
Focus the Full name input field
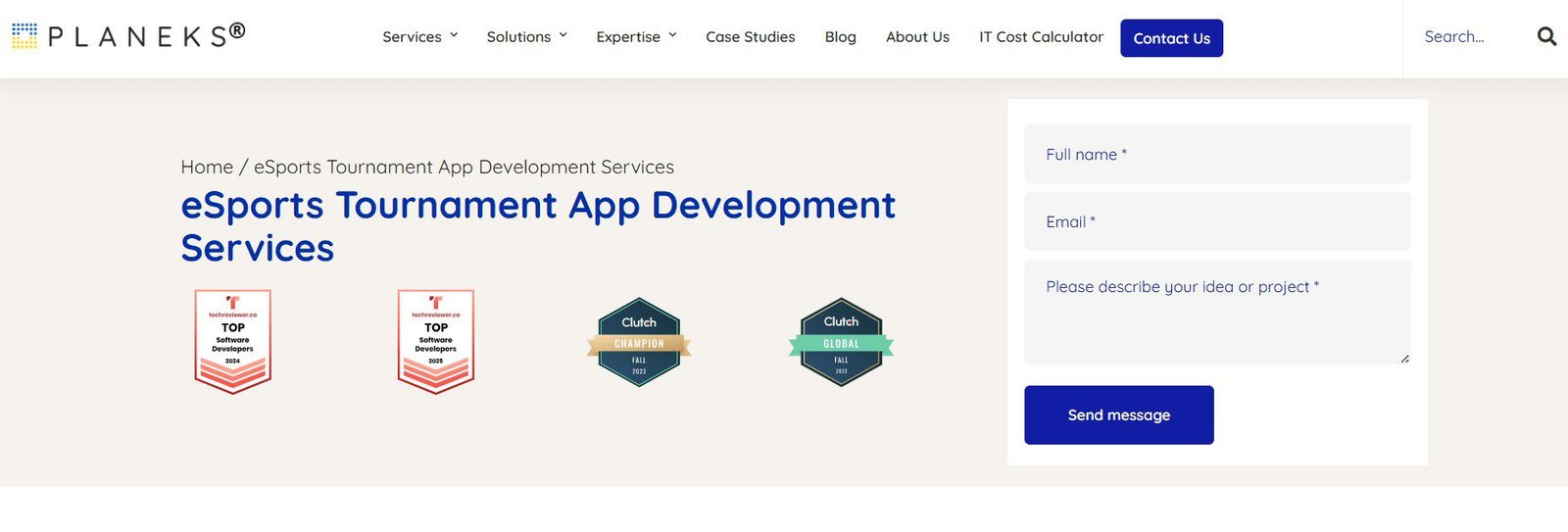pyautogui.click(x=1217, y=154)
